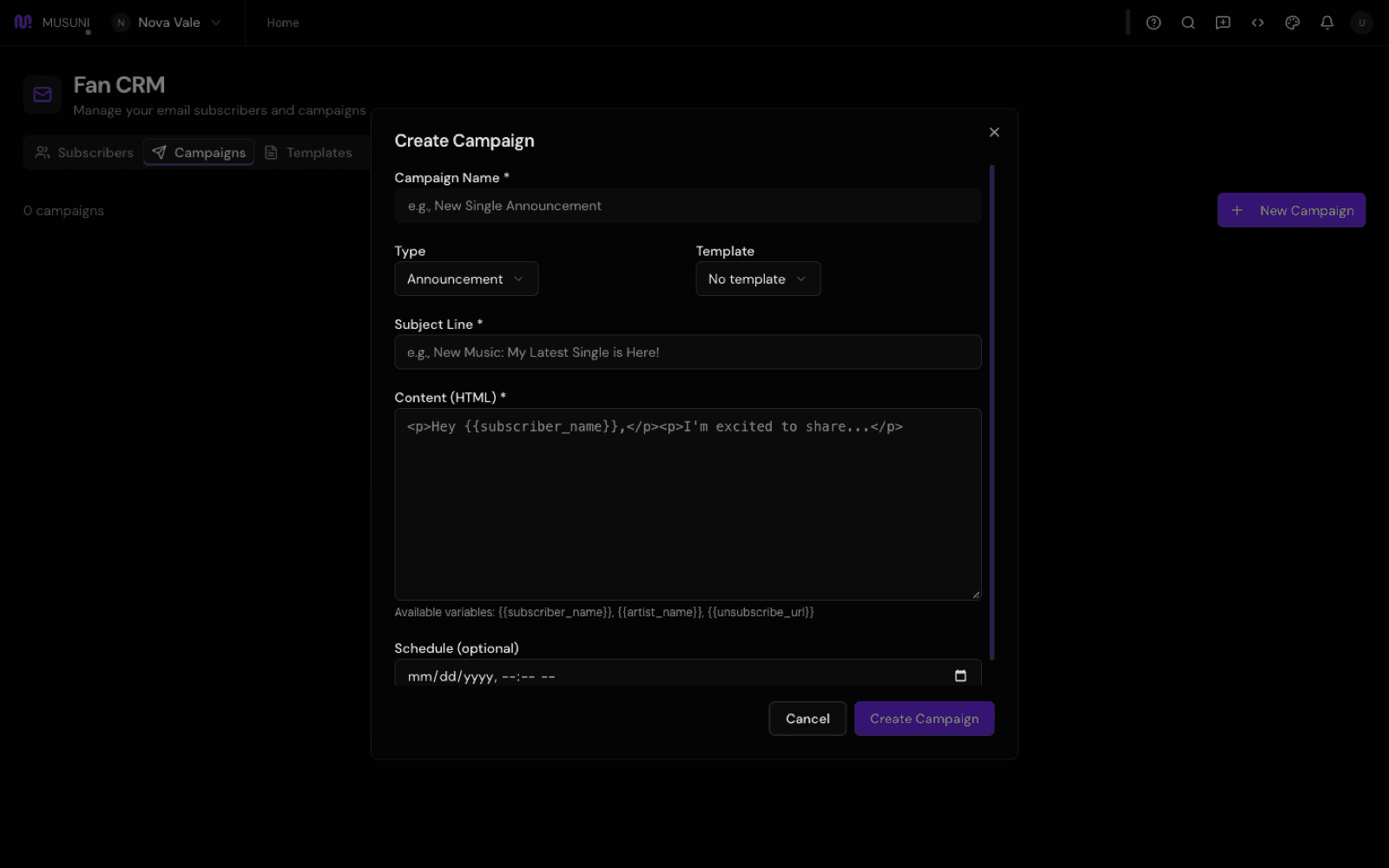Cancel the campaign creation
The width and height of the screenshot is (1389, 868).
tap(807, 719)
